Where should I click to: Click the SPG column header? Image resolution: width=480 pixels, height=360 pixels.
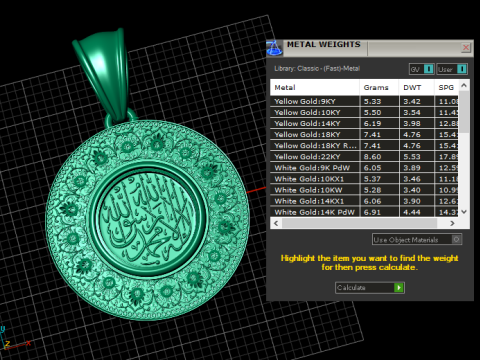[446, 87]
